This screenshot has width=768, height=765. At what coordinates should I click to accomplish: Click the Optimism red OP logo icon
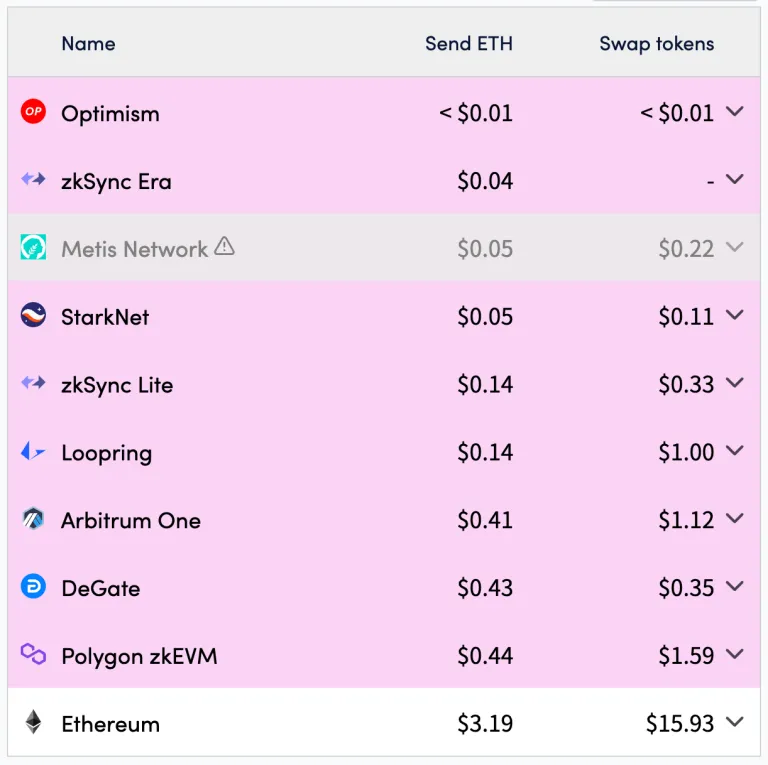(x=34, y=113)
